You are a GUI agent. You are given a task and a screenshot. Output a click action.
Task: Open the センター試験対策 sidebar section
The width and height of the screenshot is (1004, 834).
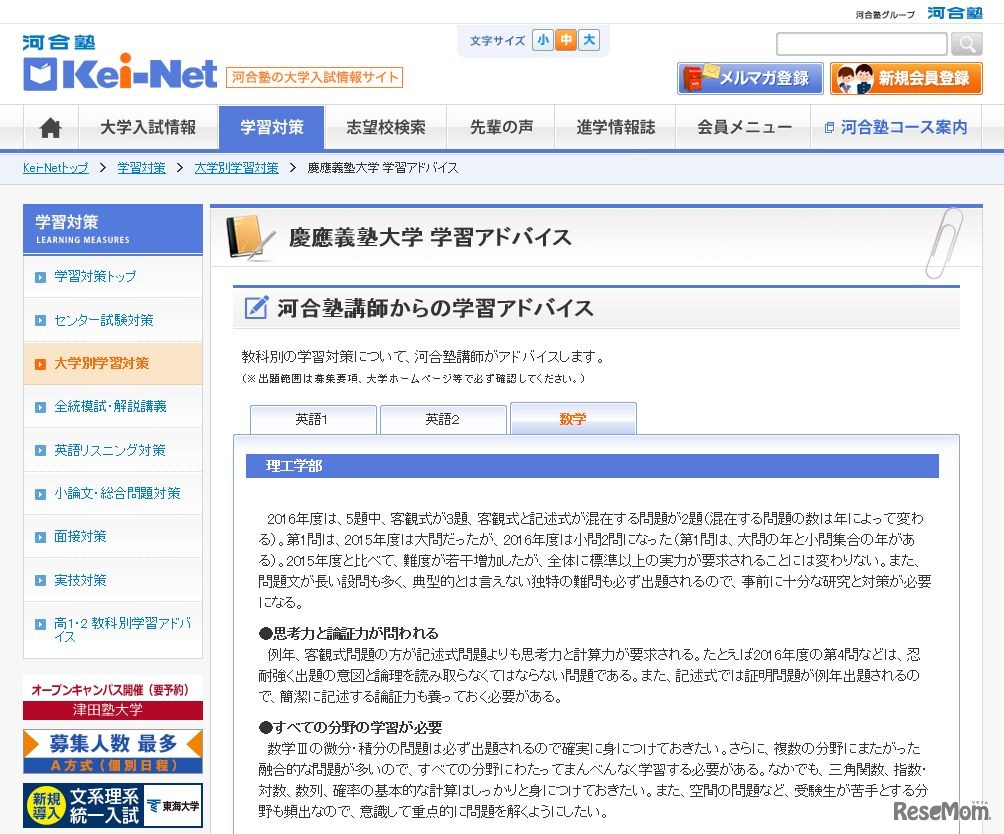tap(100, 320)
